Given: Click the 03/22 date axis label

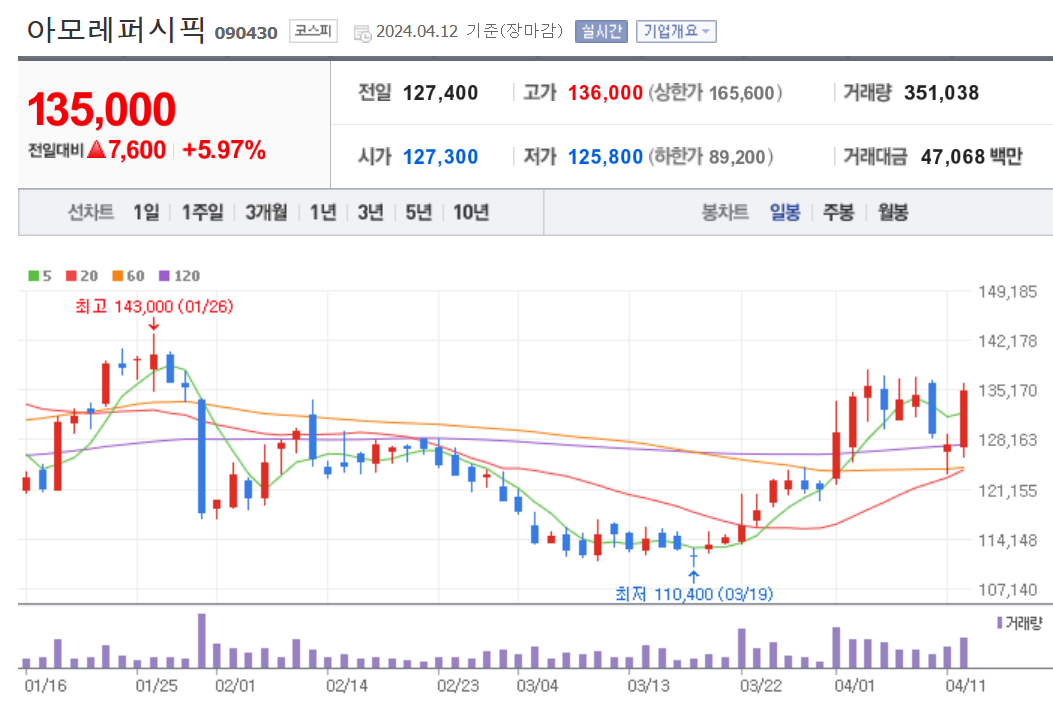Looking at the screenshot, I should (x=761, y=686).
